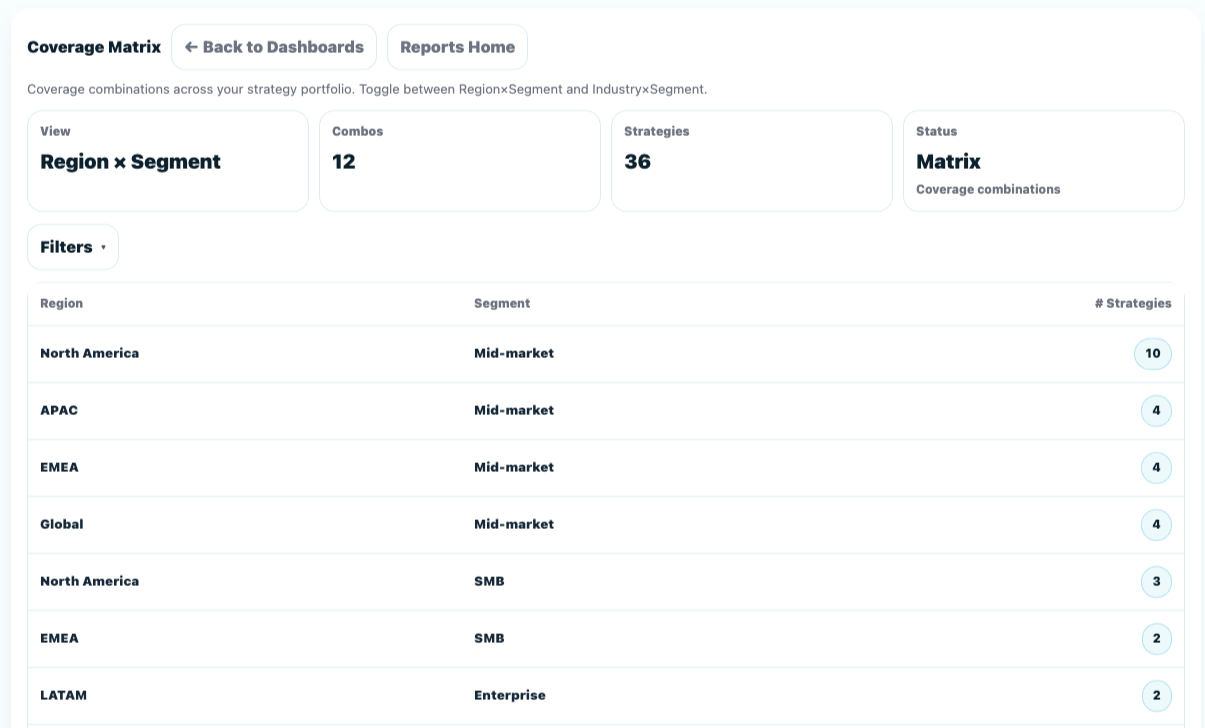The height and width of the screenshot is (728, 1205).
Task: Click the EMEA SMB count badge
Action: click(1156, 639)
